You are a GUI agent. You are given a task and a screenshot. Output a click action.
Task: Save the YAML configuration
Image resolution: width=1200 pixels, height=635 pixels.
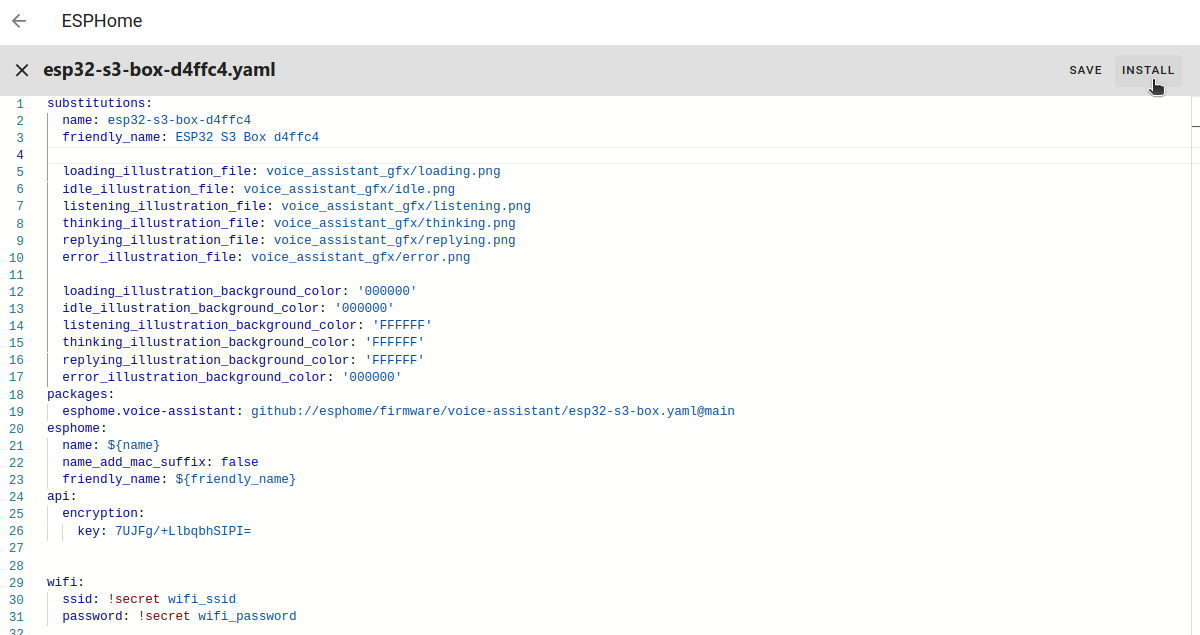click(x=1085, y=70)
